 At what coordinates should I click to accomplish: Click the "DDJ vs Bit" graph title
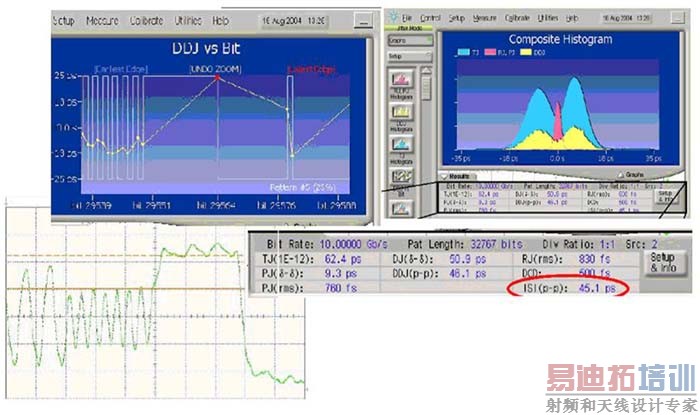pyautogui.click(x=206, y=48)
